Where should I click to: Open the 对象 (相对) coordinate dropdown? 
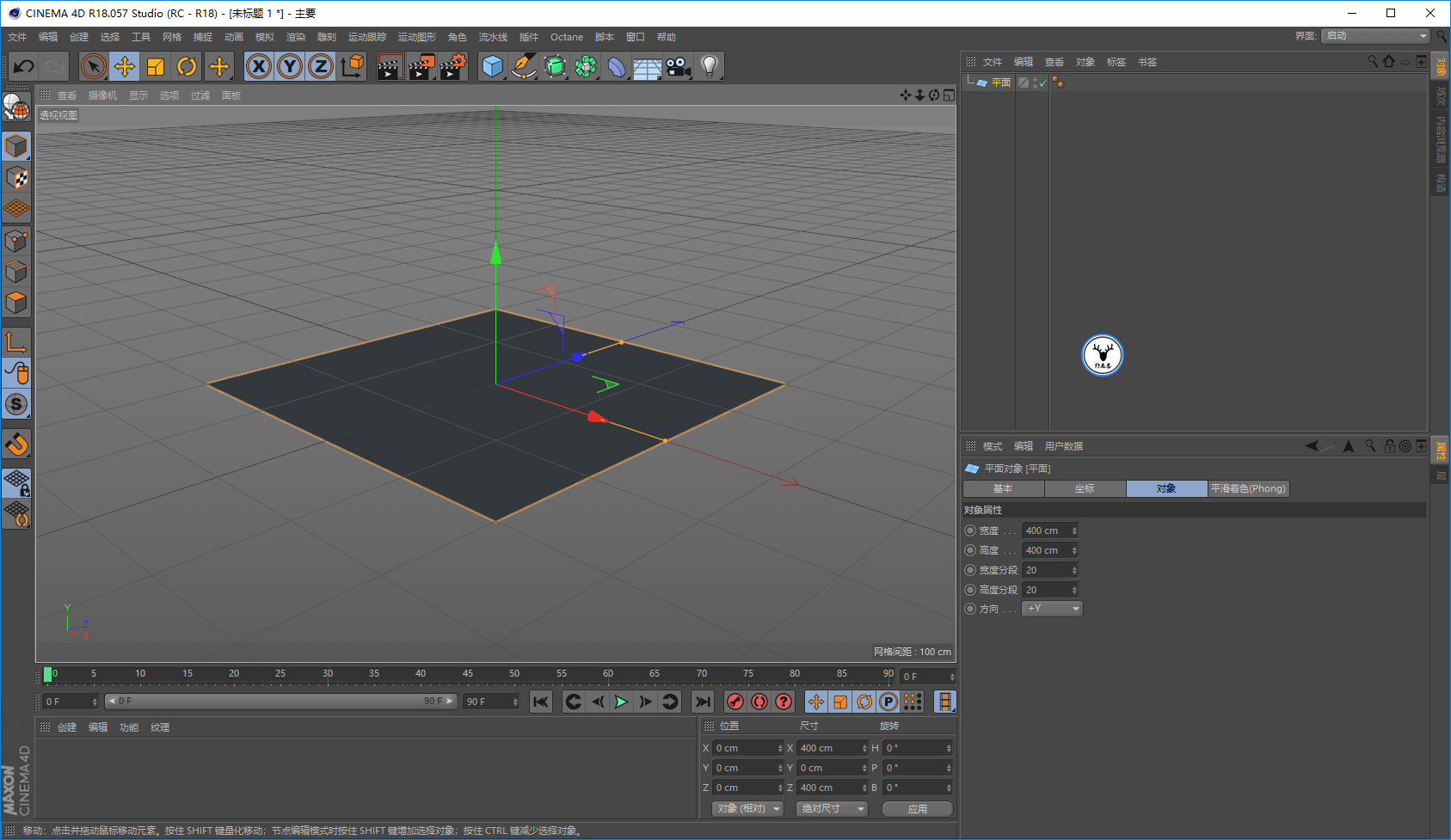pos(748,809)
